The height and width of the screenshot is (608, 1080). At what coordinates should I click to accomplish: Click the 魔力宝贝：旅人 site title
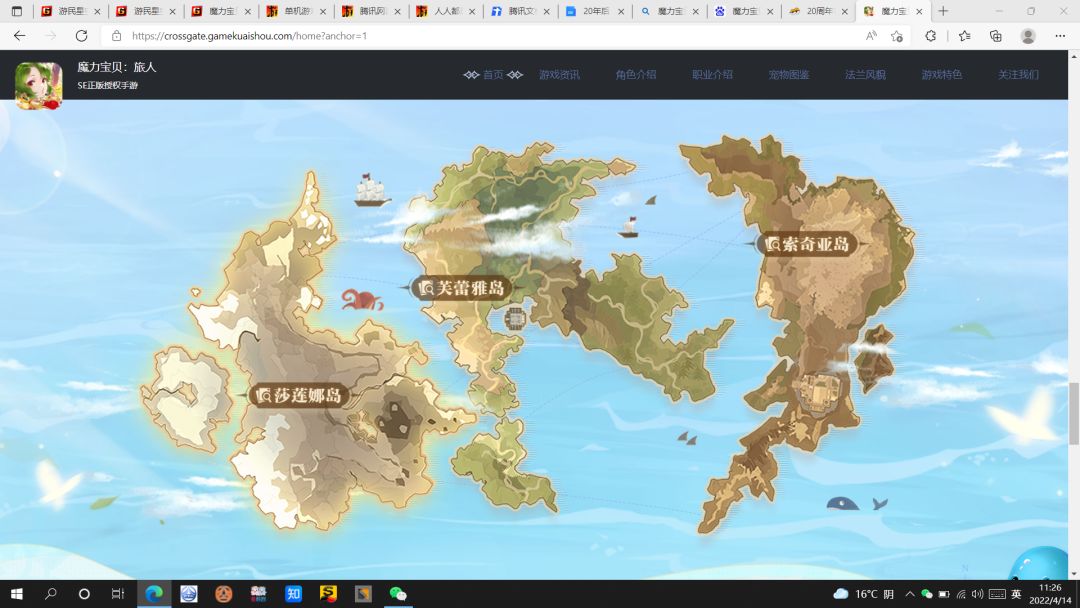tap(116, 67)
